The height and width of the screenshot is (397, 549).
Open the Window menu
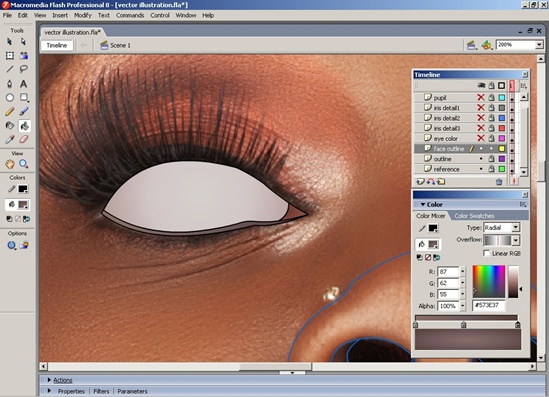(x=186, y=15)
